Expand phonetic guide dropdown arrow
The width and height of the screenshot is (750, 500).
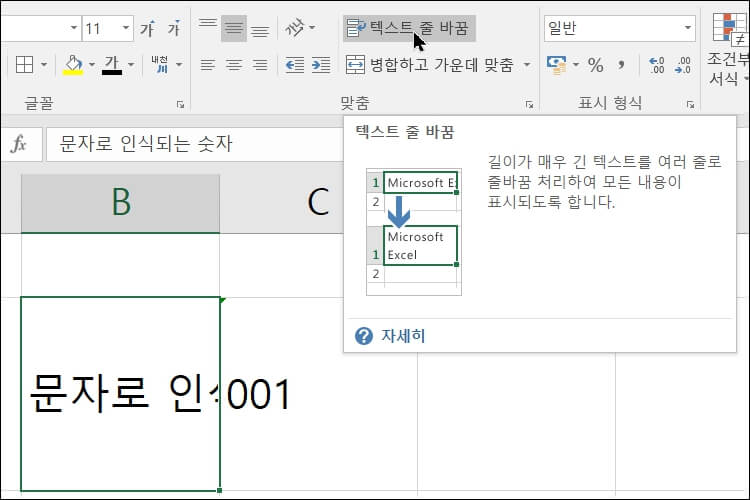(x=179, y=65)
